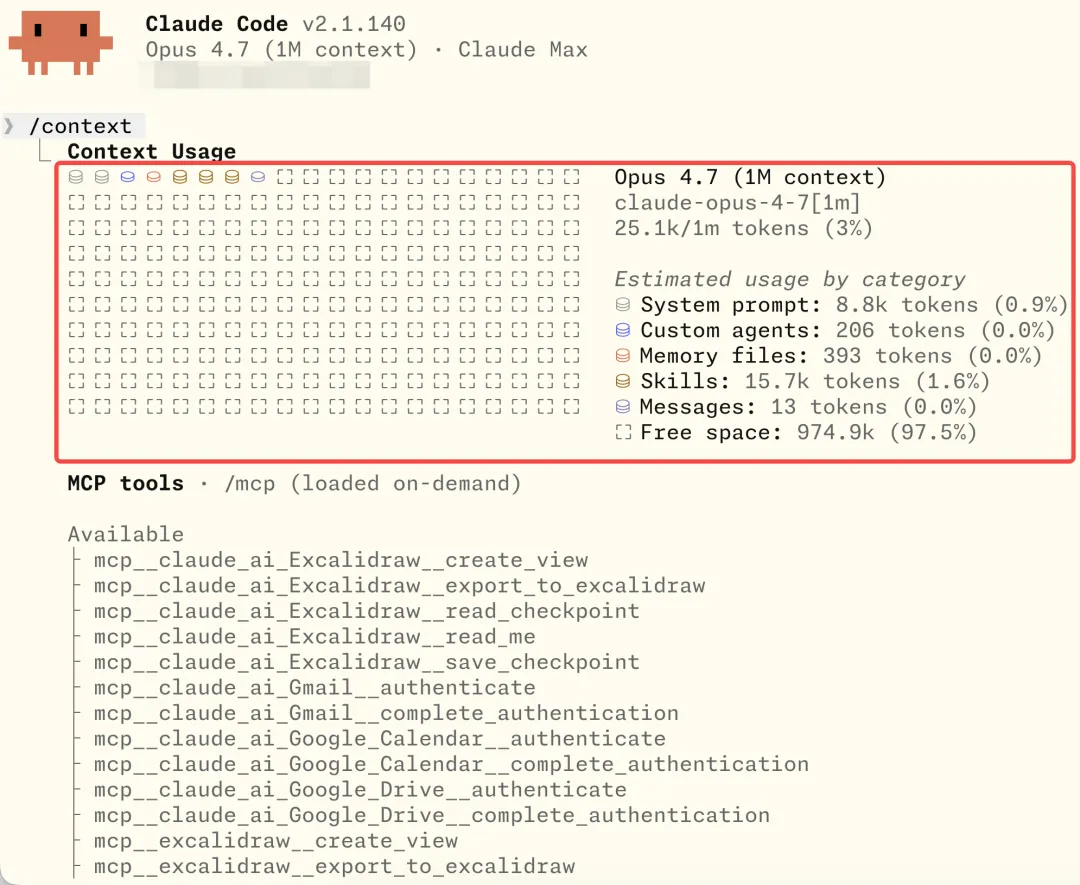Click the claude-opus-4-7[1m] model identifier
1080x885 pixels.
click(737, 202)
